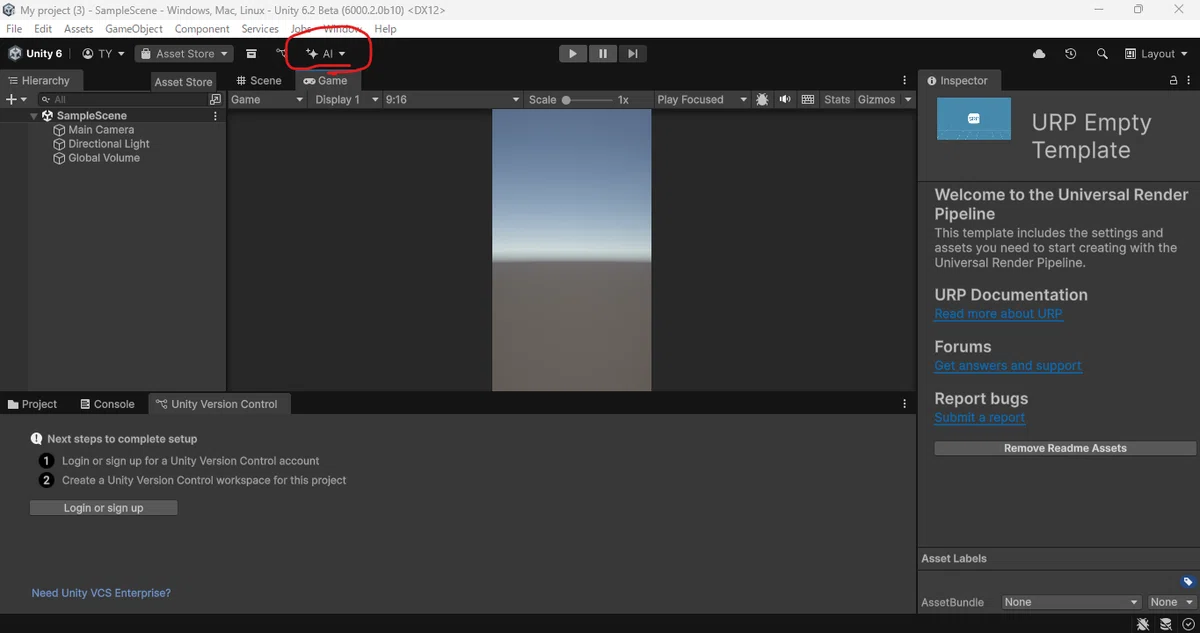Click the blue asset label tag icon

pyautogui.click(x=1187, y=582)
